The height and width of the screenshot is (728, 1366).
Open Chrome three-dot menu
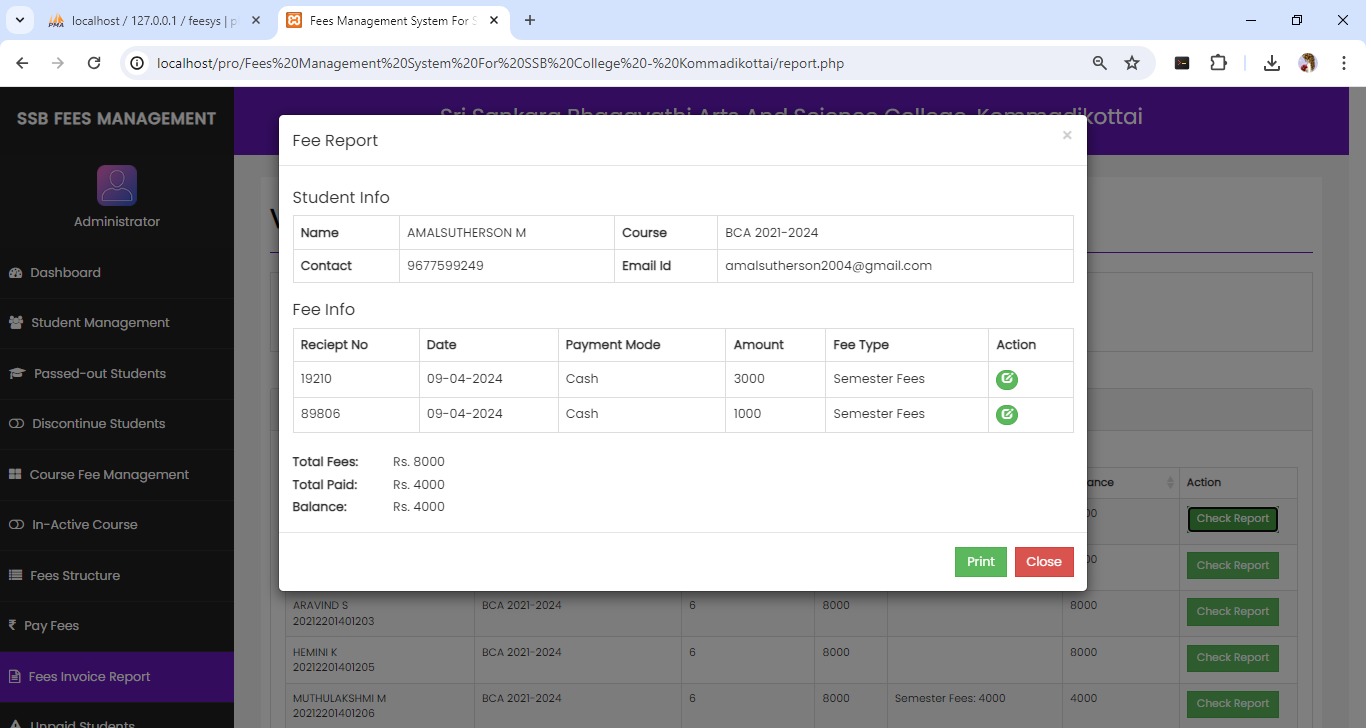(x=1345, y=63)
